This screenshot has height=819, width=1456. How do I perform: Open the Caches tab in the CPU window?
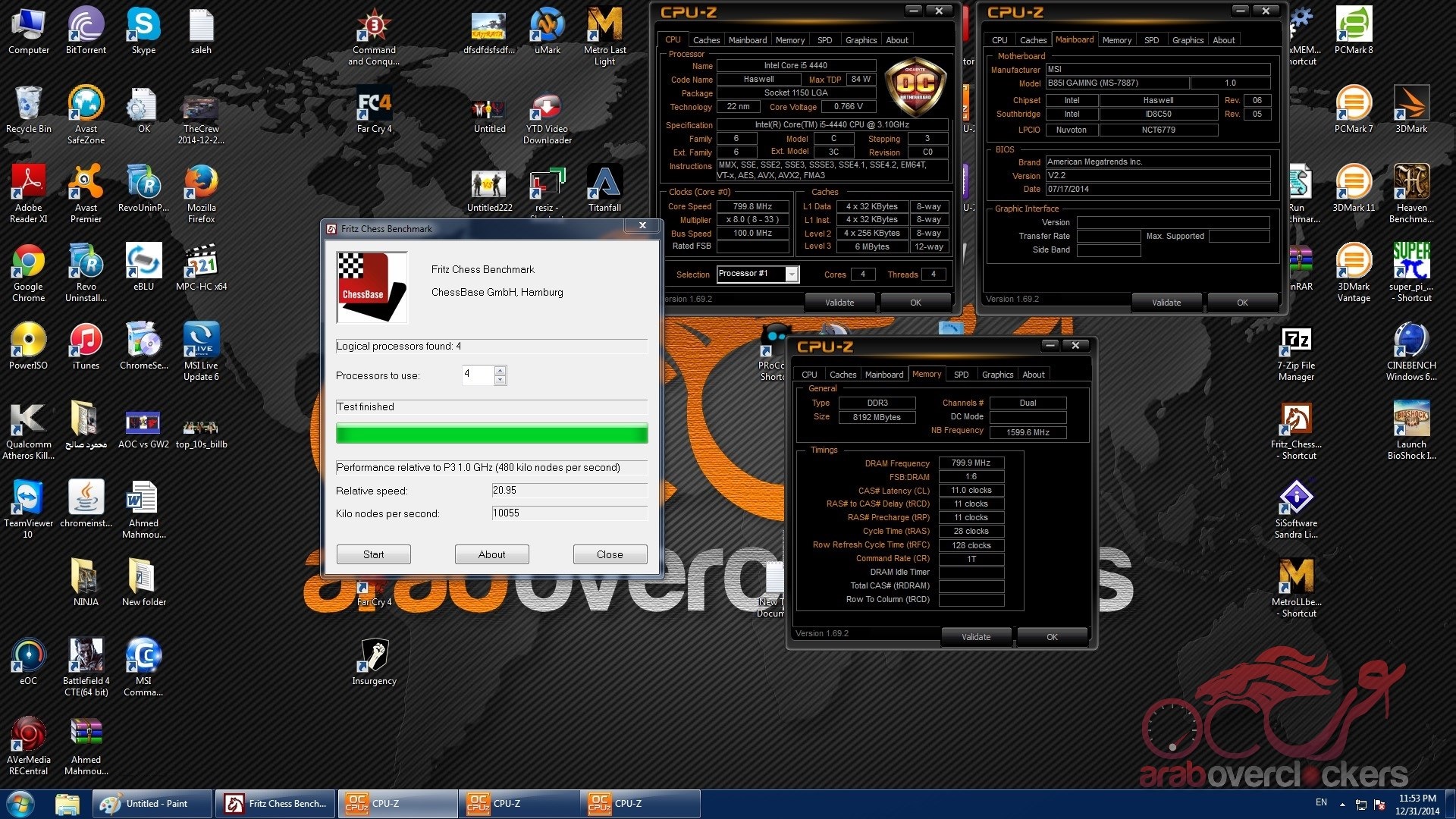(x=706, y=40)
